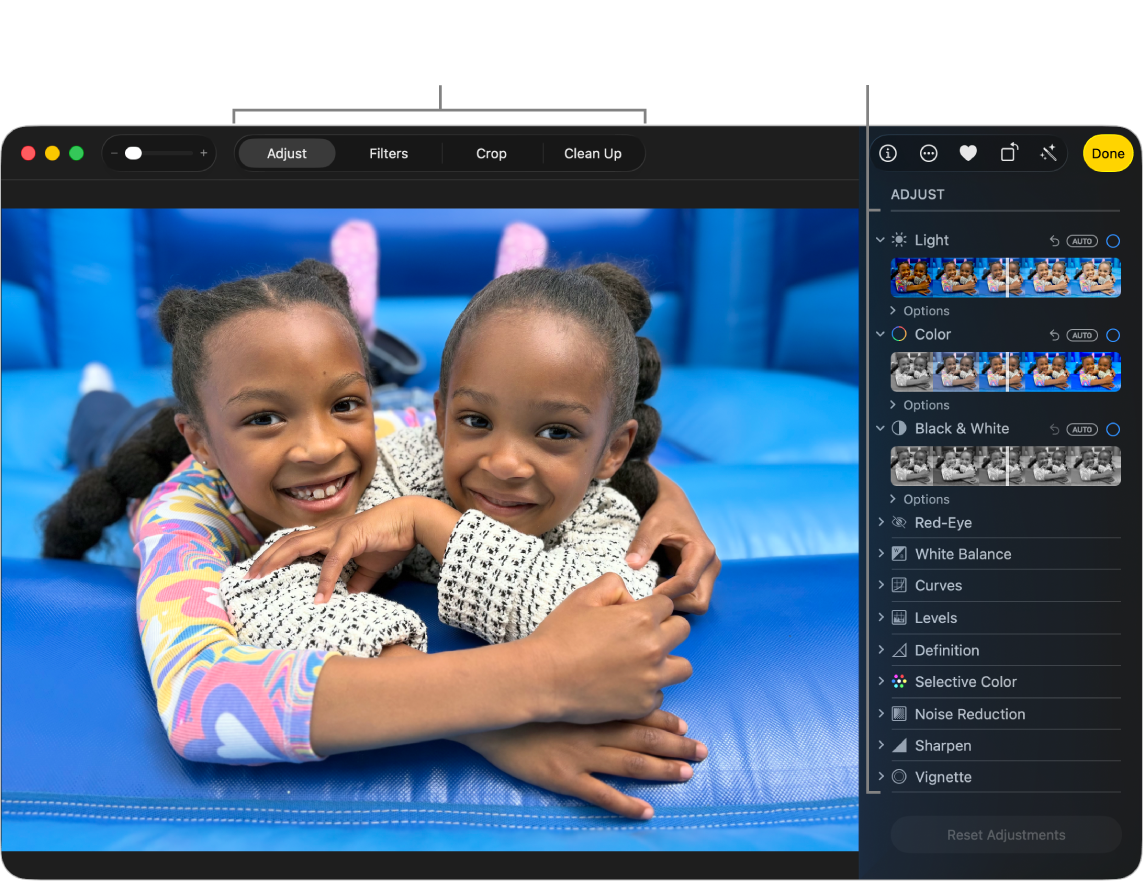Expand the White Balance section
The width and height of the screenshot is (1144, 884).
tap(881, 553)
